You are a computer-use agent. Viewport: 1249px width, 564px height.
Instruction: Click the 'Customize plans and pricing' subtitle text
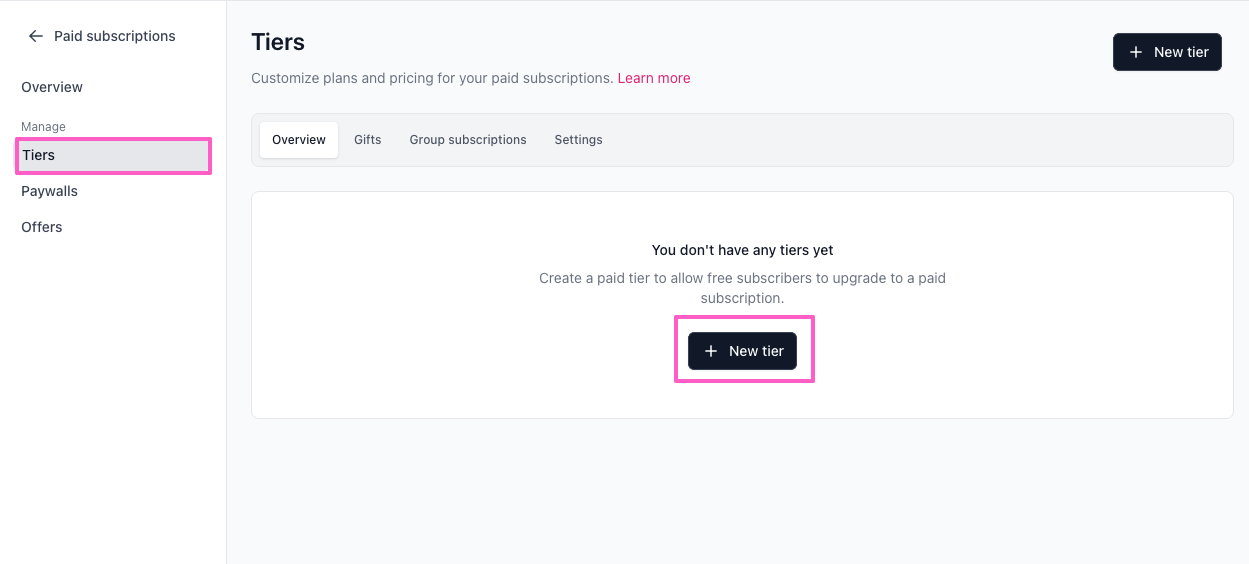[x=432, y=78]
